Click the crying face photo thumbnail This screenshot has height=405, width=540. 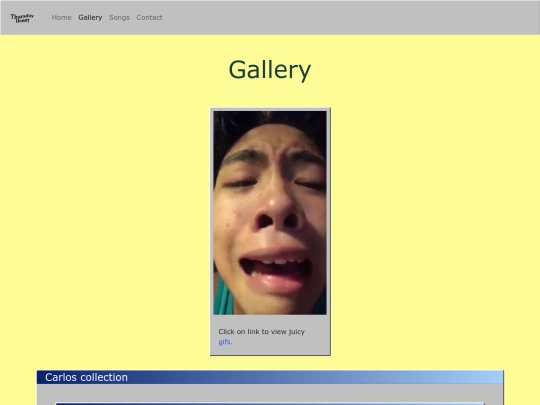pos(270,212)
